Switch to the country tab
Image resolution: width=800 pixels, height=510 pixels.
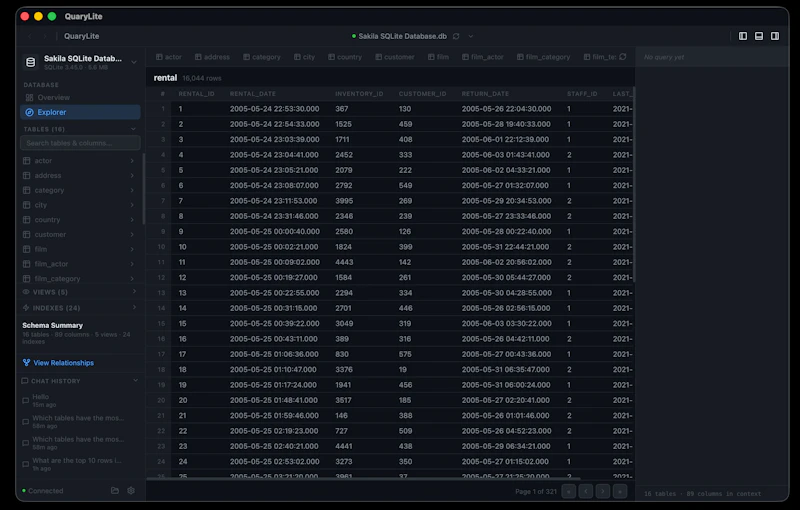[345, 57]
